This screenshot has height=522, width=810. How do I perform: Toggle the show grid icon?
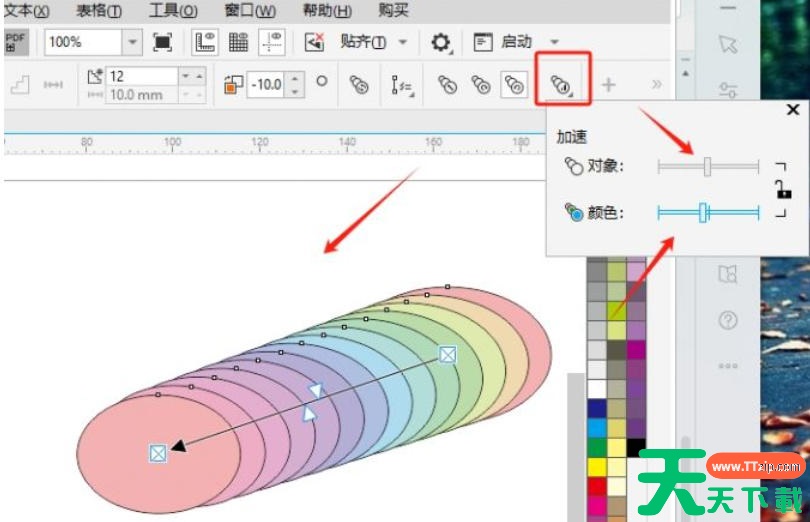[x=238, y=42]
